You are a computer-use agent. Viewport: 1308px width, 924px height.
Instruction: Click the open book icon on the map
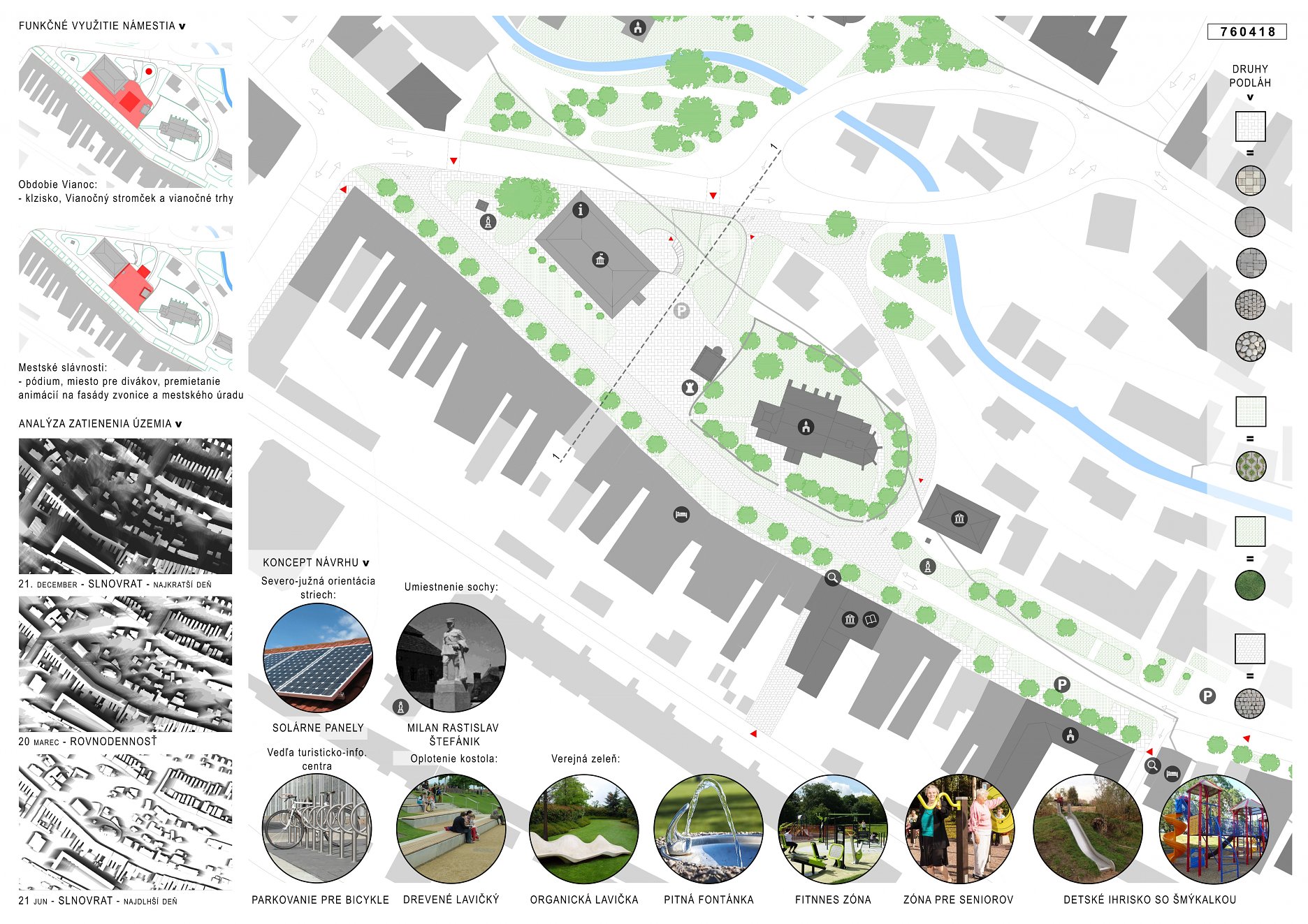point(871,619)
